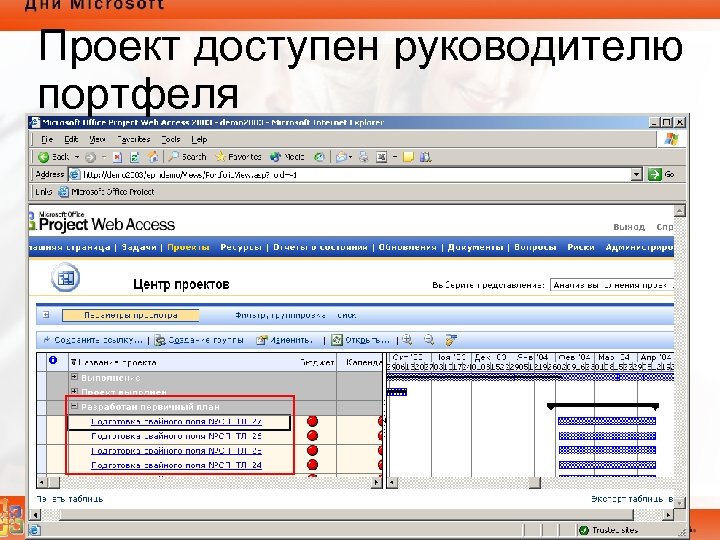Click the Gantt horizontal scrollbar thumb
Image resolution: width=720 pixels, height=540 pixels.
coord(534,483)
